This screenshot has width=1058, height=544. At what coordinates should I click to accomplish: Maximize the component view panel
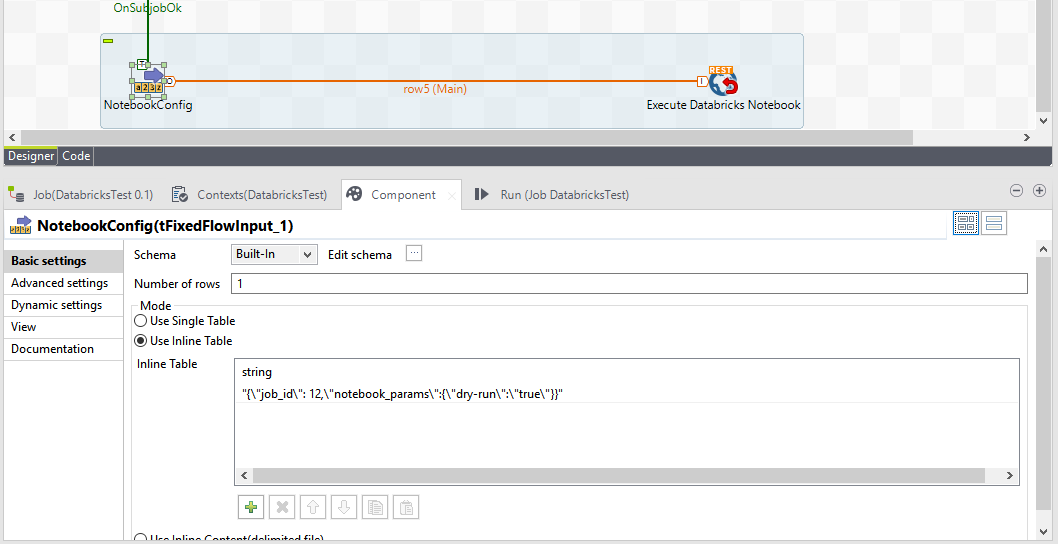coord(1039,190)
